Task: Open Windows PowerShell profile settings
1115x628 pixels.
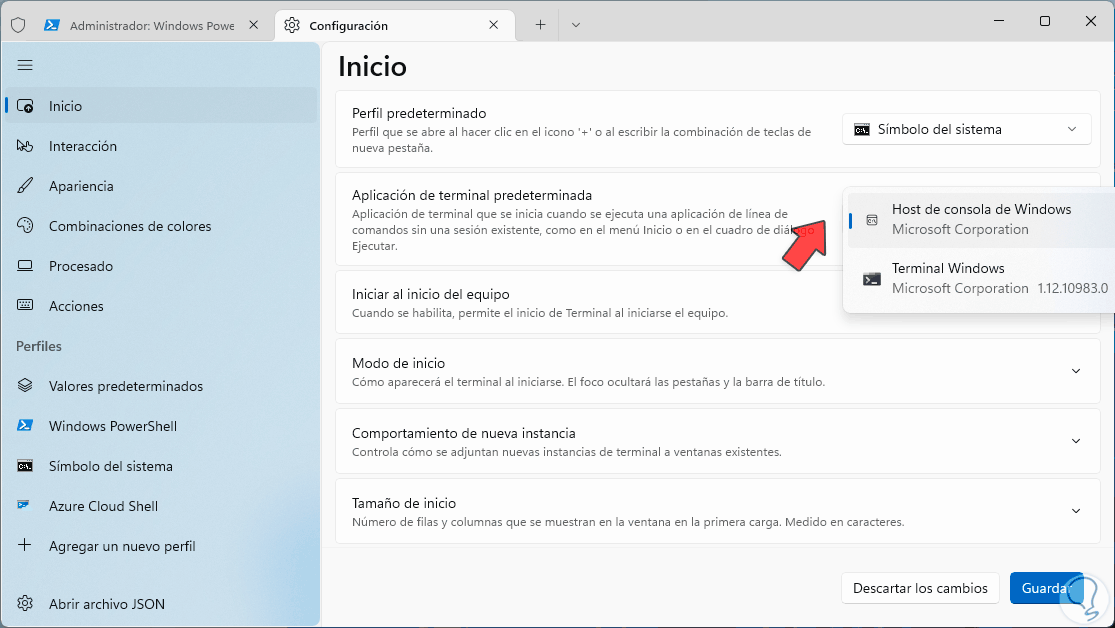Action: tap(161, 425)
